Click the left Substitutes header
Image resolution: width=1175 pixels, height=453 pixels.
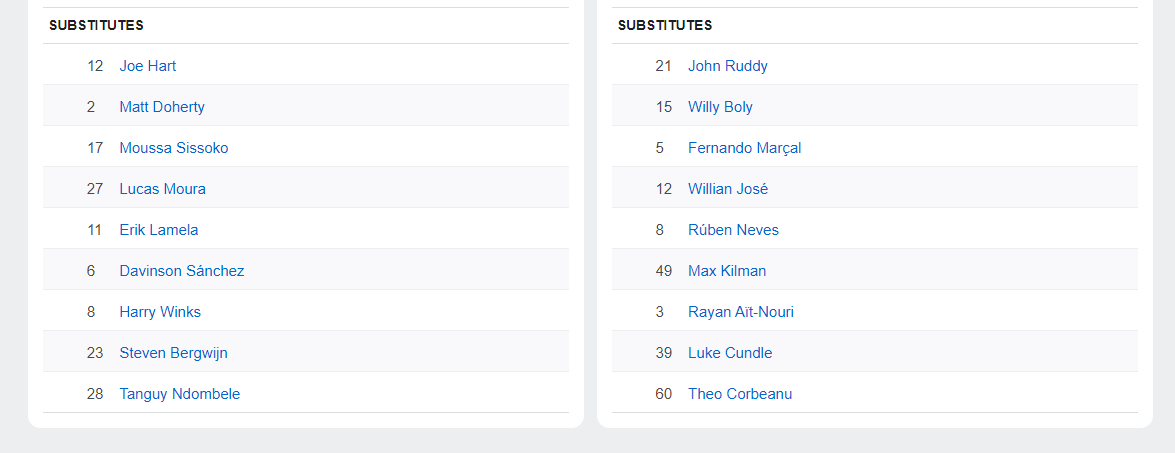coord(96,25)
